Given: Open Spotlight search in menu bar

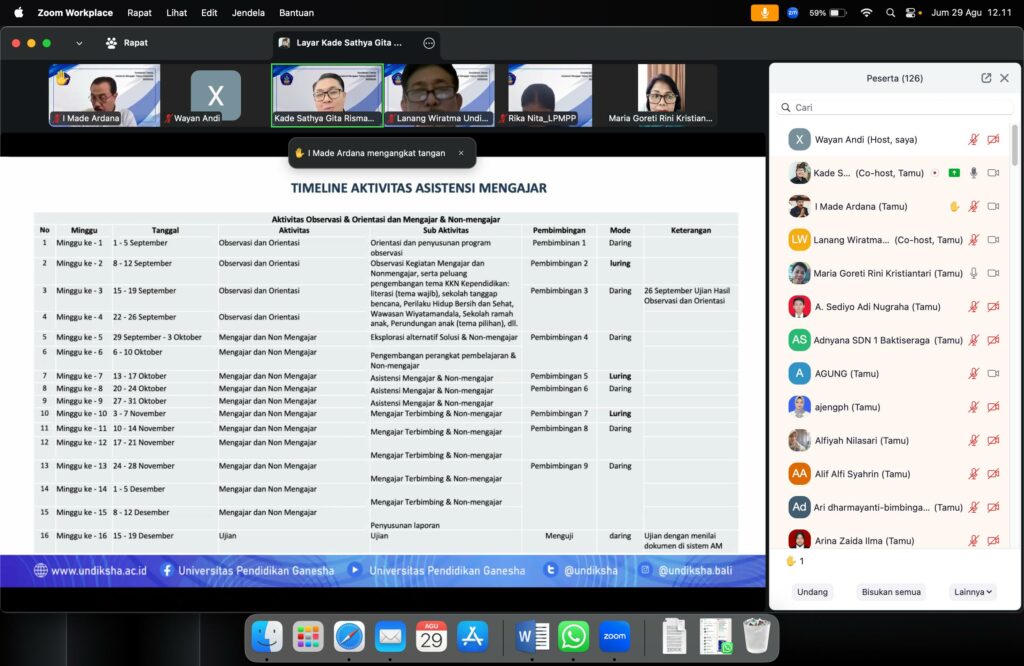Looking at the screenshot, I should (890, 12).
